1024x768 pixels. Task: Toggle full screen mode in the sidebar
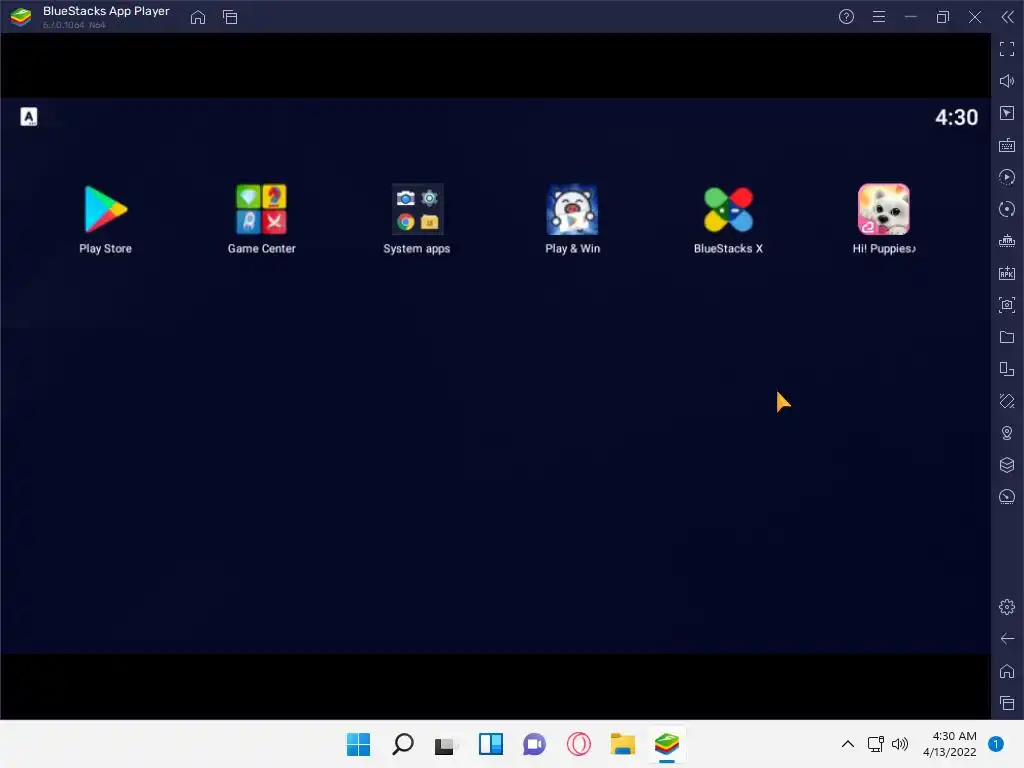(x=1007, y=49)
